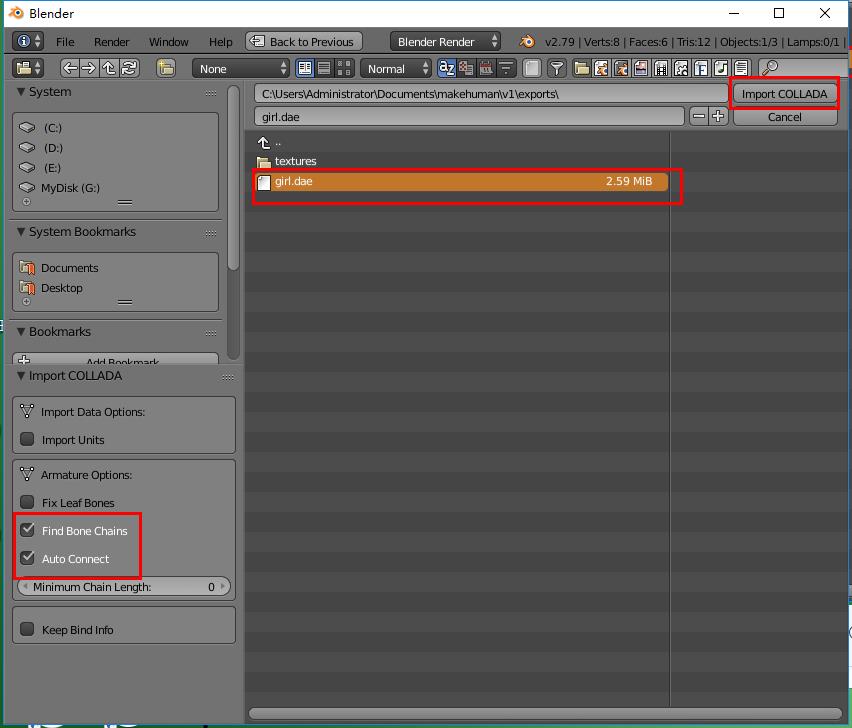Viewport: 852px width, 728px height.
Task: Create a new directory with the folder icon
Action: (165, 68)
